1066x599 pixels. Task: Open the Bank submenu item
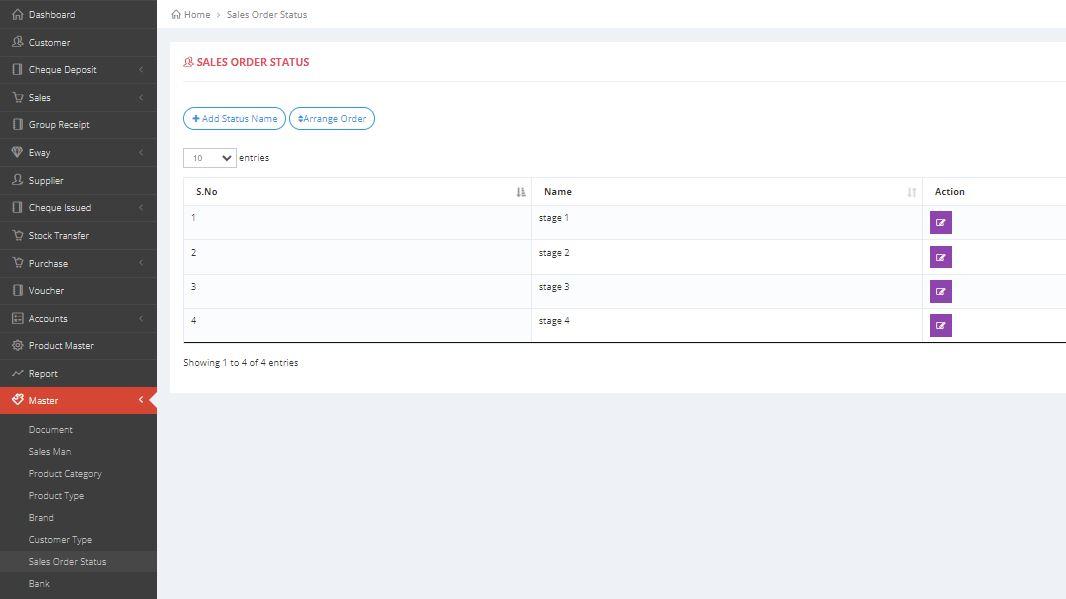coord(39,584)
